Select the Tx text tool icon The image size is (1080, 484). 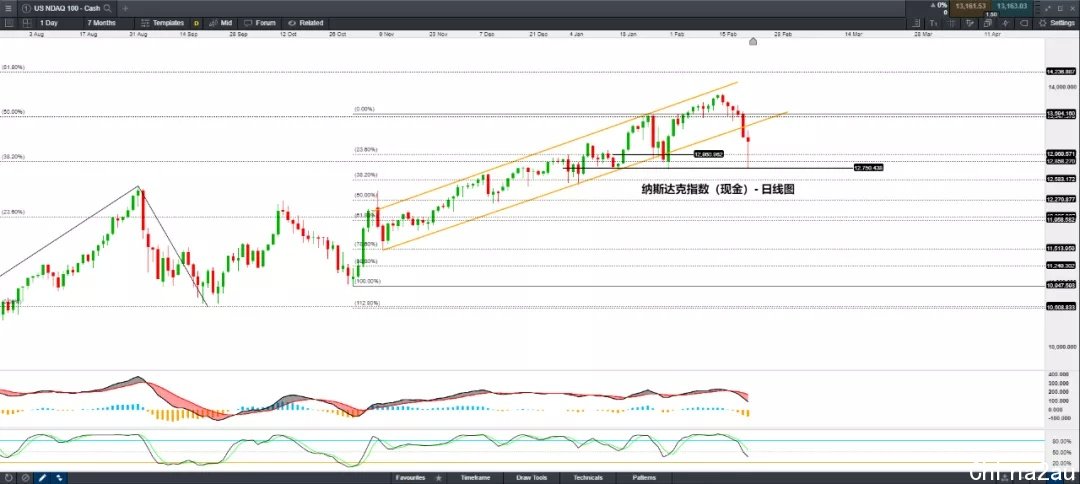click(934, 23)
